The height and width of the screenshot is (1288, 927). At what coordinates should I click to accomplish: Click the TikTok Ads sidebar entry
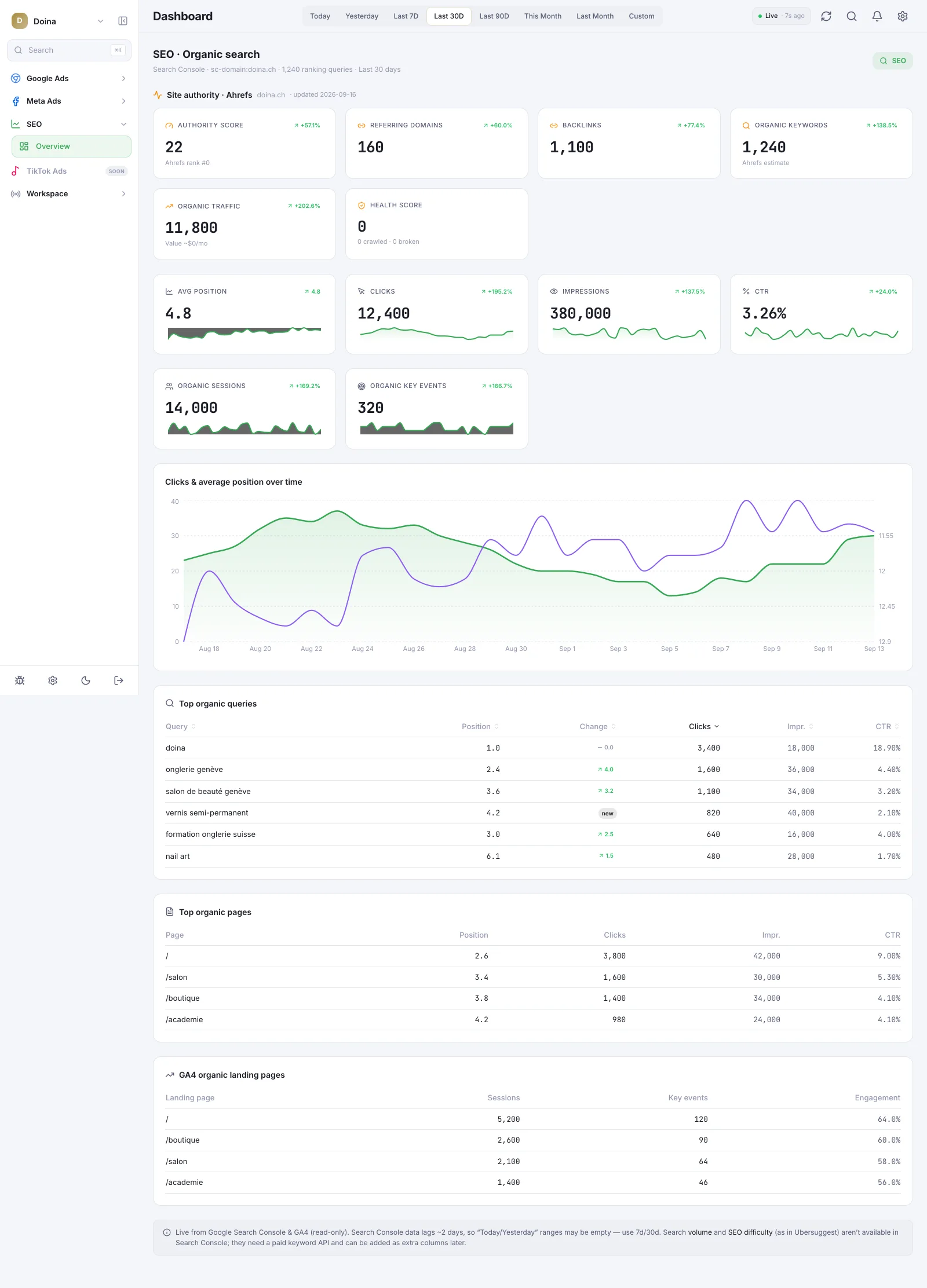click(70, 171)
